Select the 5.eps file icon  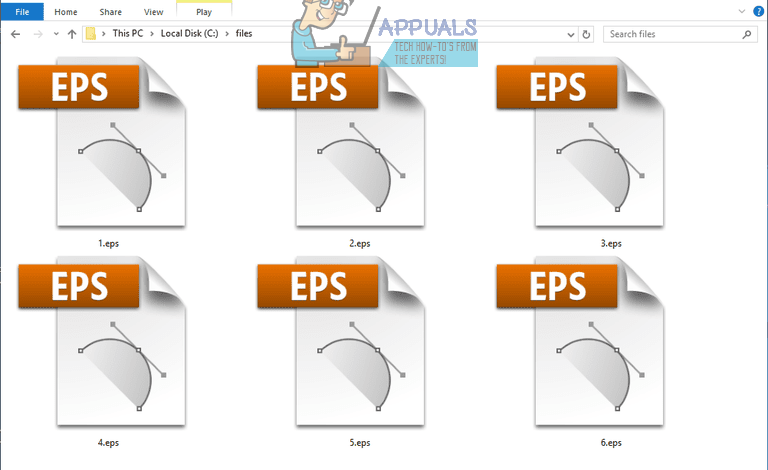(341, 341)
